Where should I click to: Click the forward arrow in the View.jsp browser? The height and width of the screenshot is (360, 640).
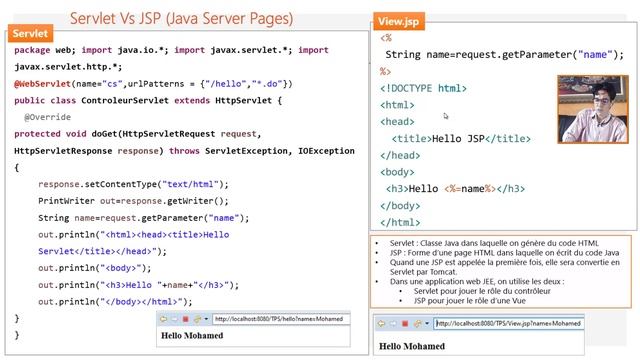point(393,324)
